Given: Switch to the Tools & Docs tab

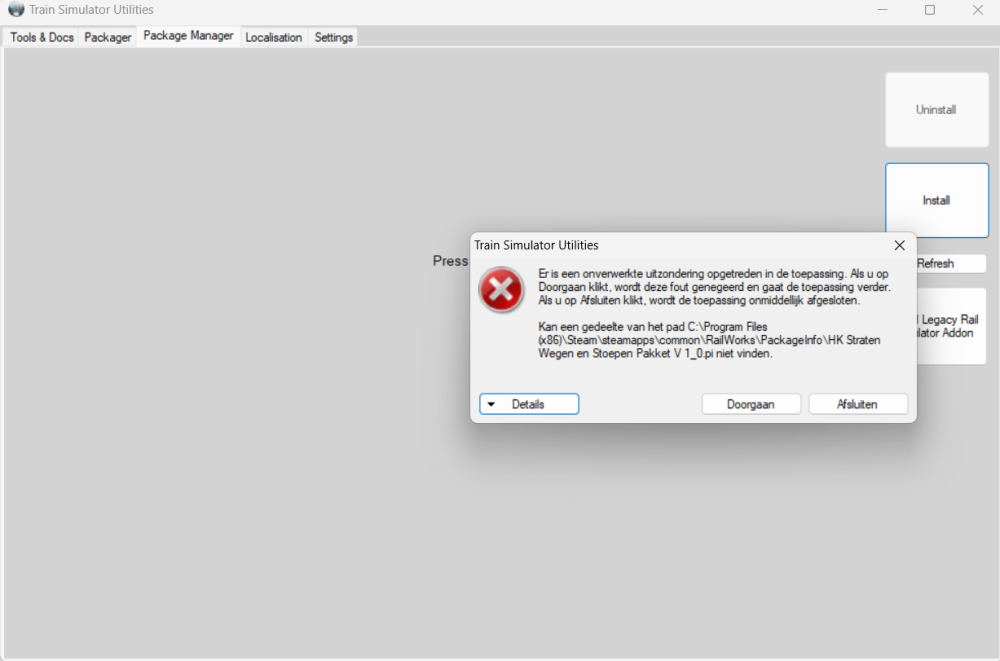Looking at the screenshot, I should tap(42, 37).
